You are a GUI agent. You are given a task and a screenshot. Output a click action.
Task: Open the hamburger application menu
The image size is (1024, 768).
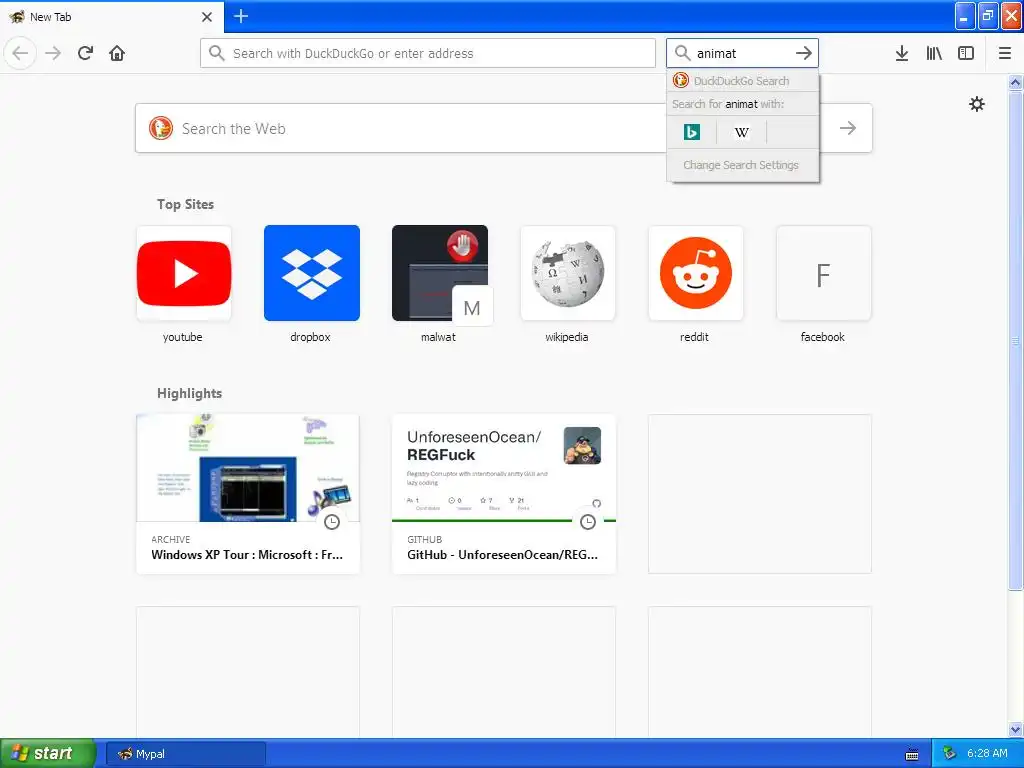(x=1004, y=53)
